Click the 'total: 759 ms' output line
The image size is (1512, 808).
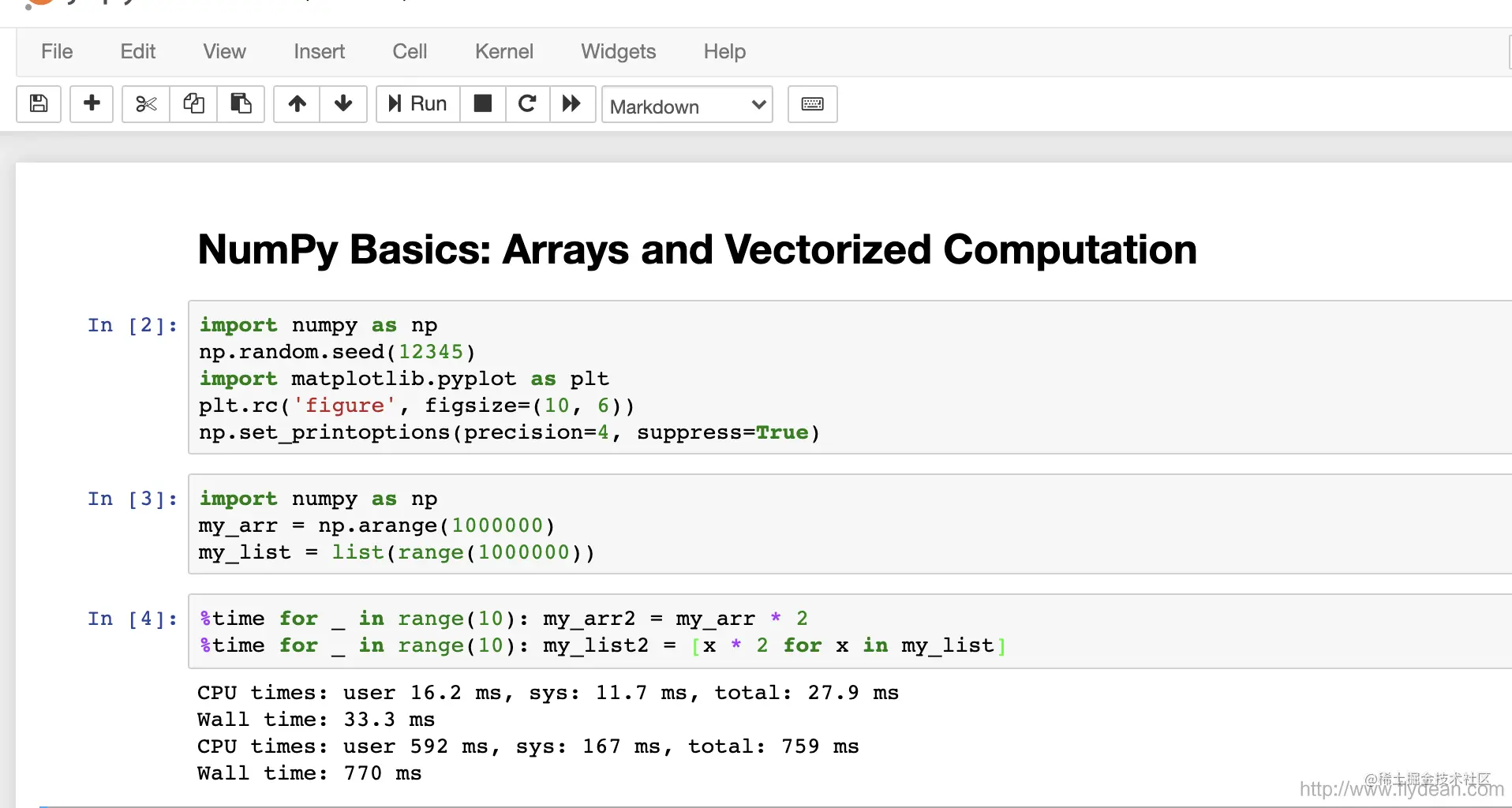[x=528, y=746]
